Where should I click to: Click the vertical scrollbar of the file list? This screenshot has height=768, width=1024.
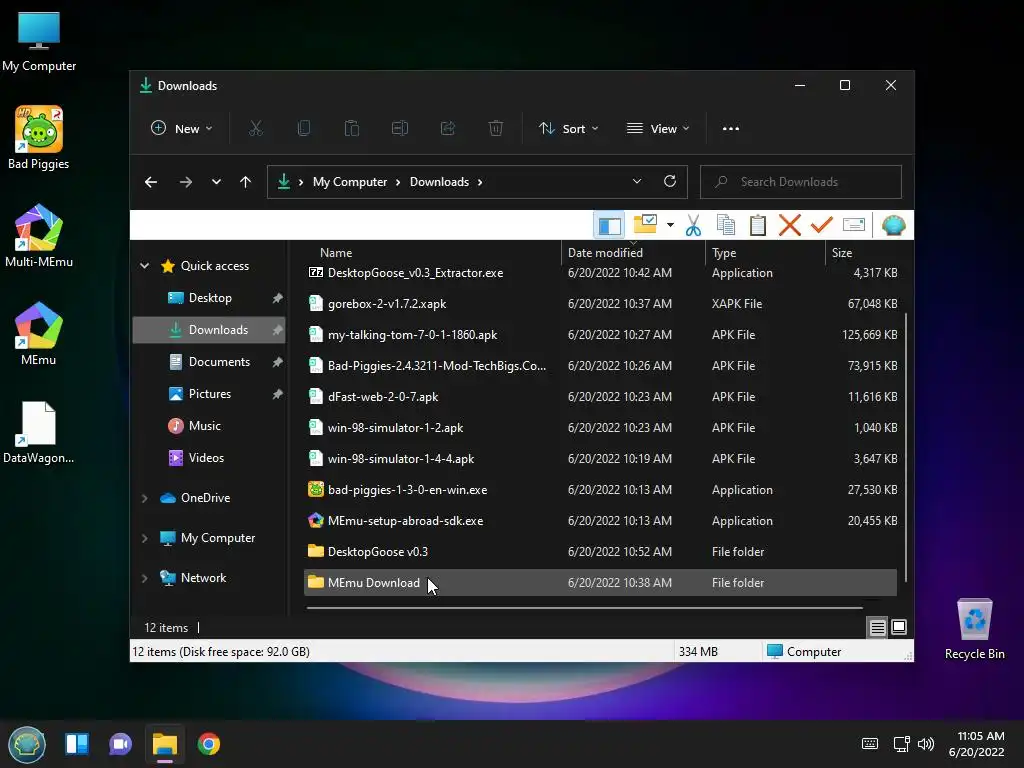pos(905,447)
